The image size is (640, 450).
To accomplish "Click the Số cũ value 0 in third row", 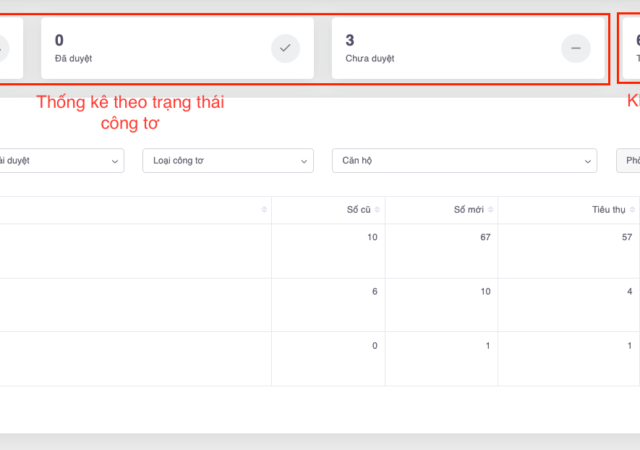I will [x=374, y=345].
